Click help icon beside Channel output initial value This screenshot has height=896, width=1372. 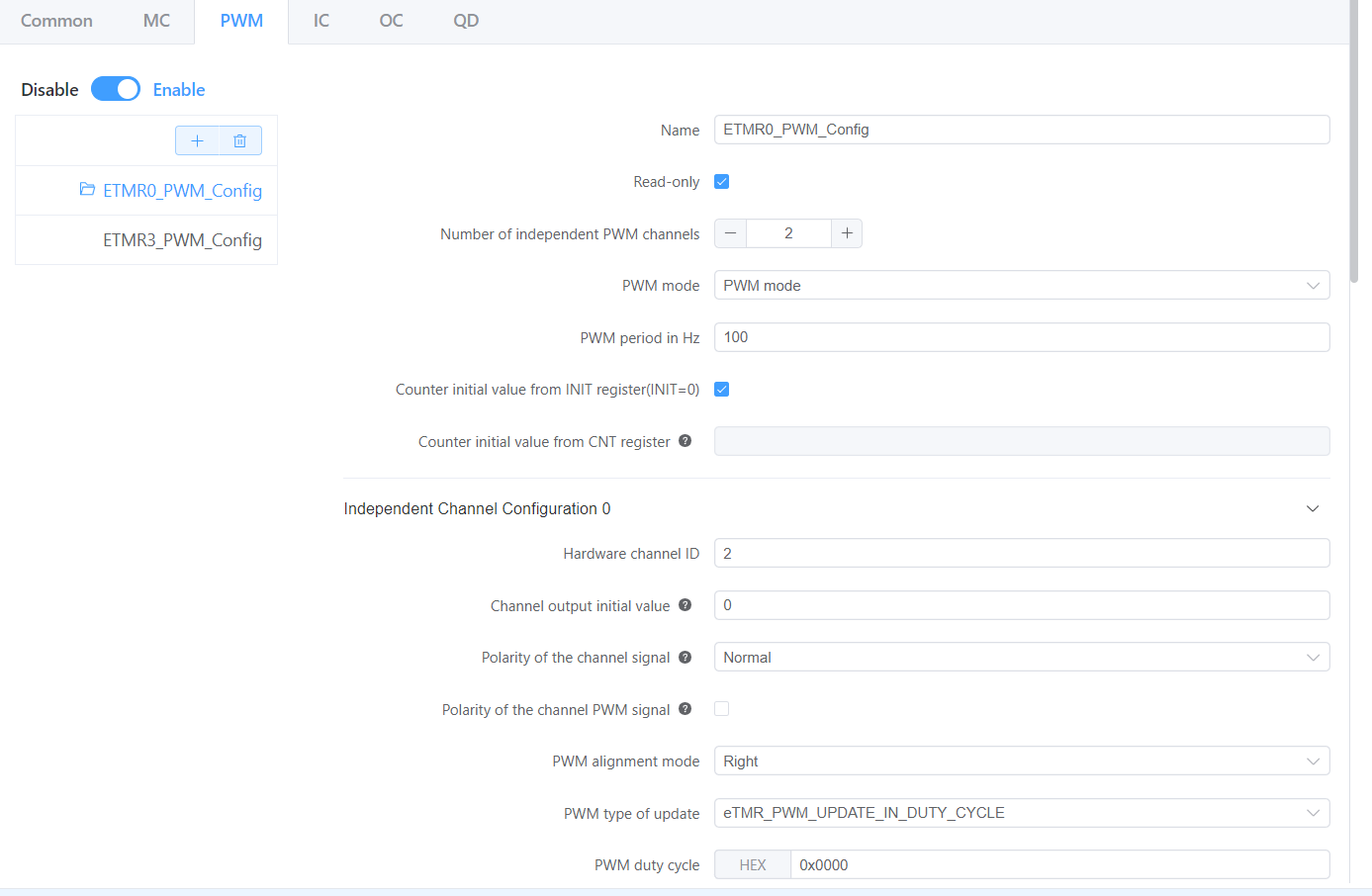pos(685,605)
